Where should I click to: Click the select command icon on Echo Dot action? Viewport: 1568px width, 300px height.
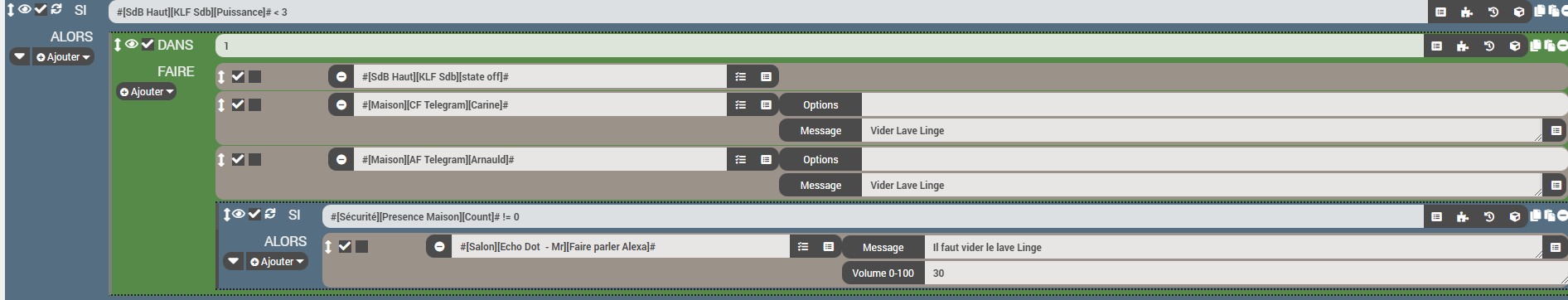pyautogui.click(x=829, y=247)
